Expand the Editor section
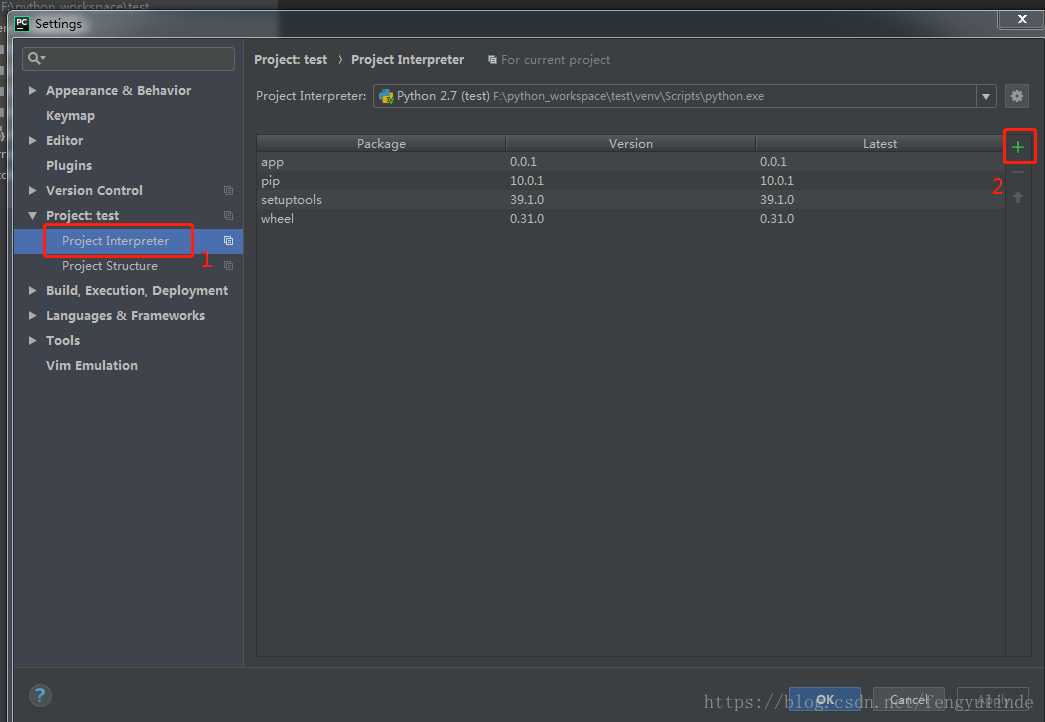 pyautogui.click(x=32, y=140)
